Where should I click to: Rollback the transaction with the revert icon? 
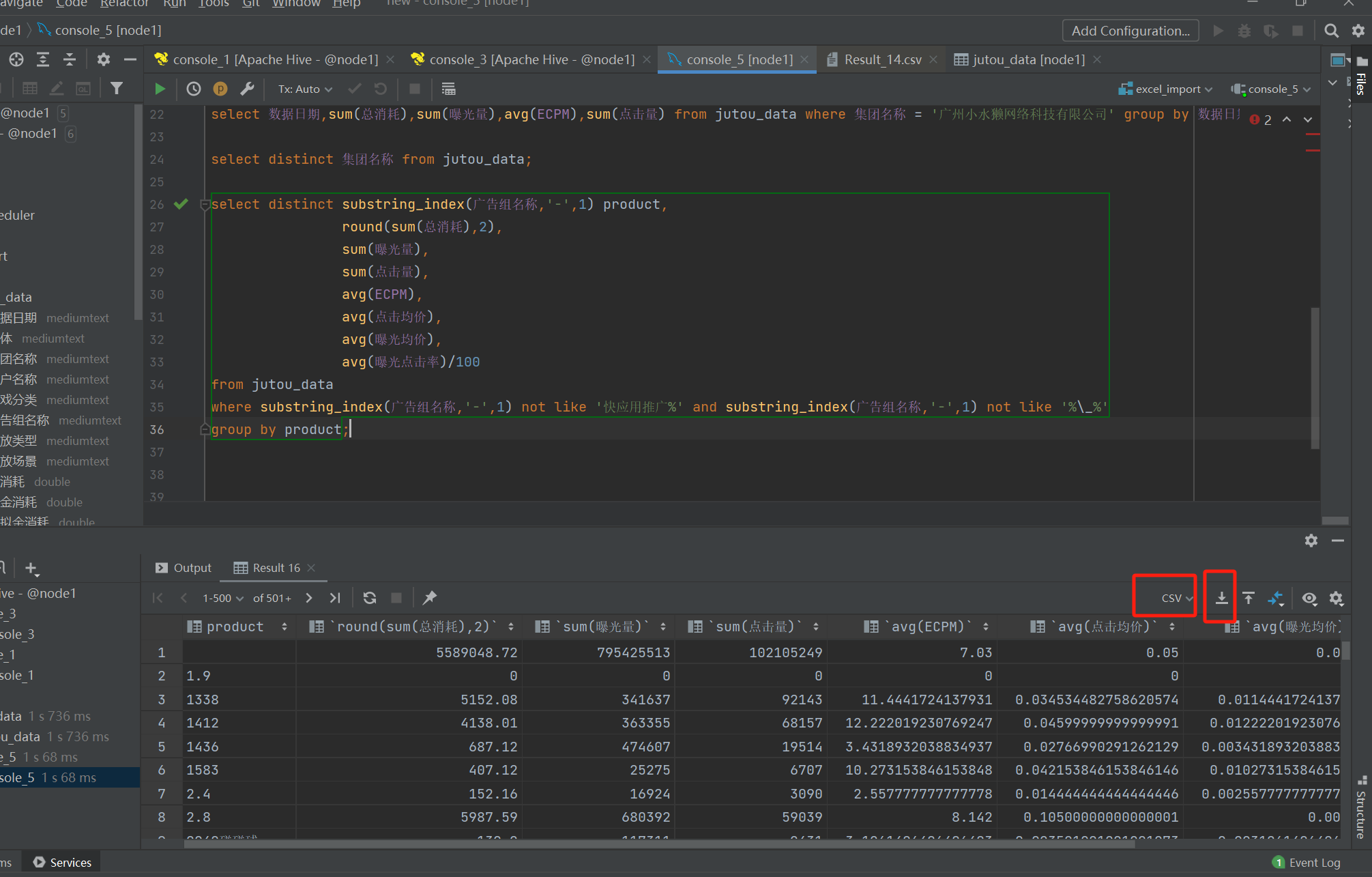(380, 89)
